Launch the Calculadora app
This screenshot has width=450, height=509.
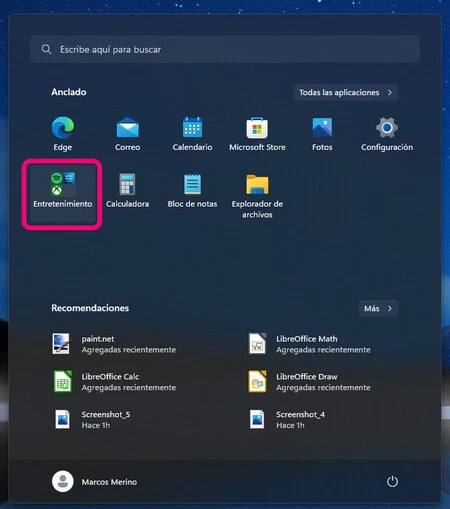(127, 190)
